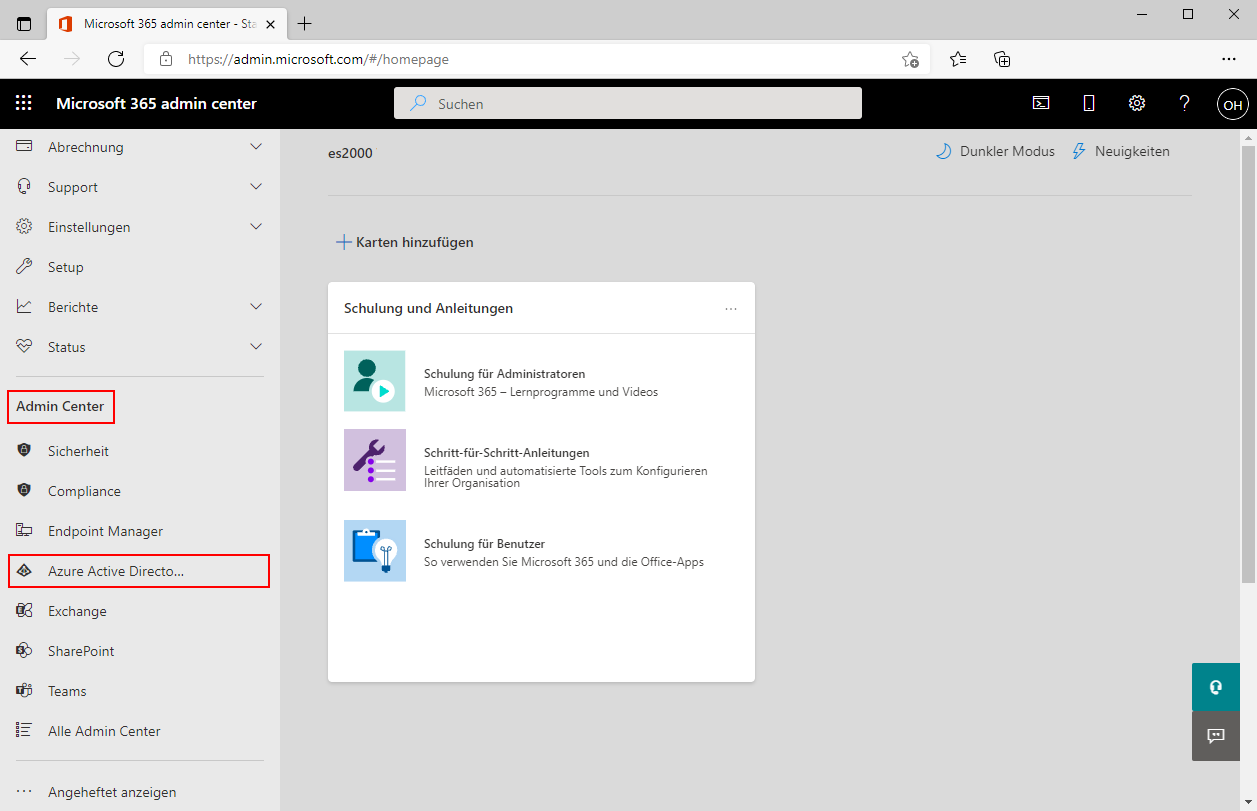
Task: Go back with browser back arrow
Action: [x=28, y=59]
